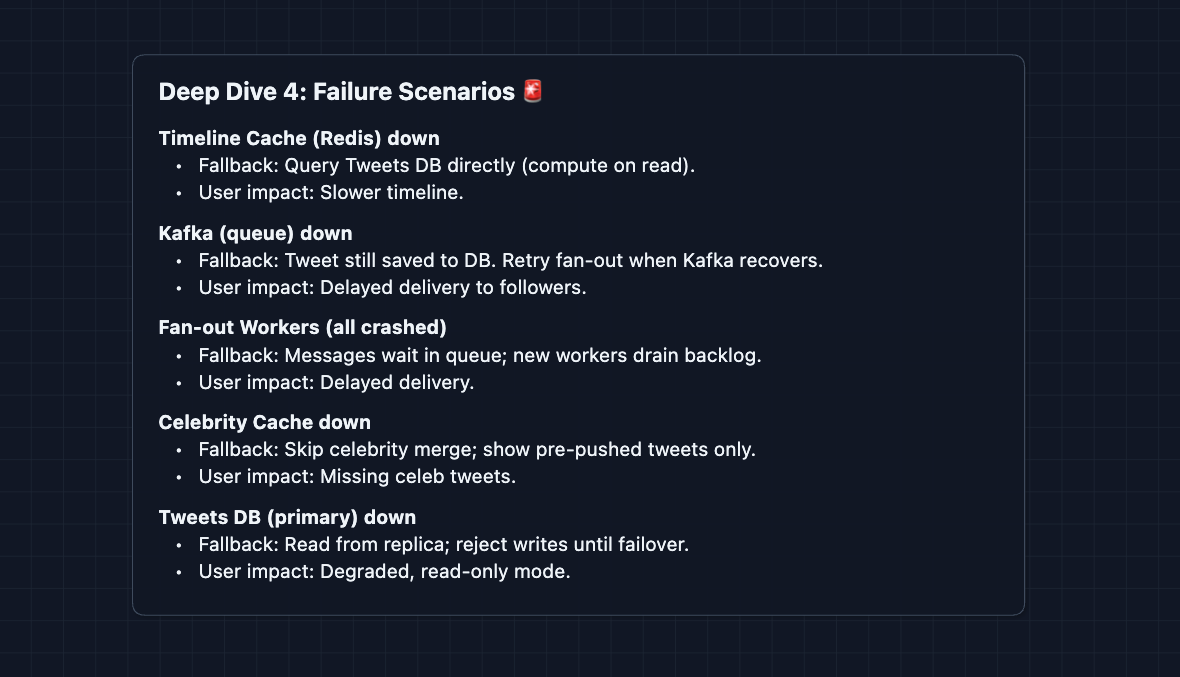
Task: Select the "Celebrity Cache down" heading
Action: coord(264,423)
